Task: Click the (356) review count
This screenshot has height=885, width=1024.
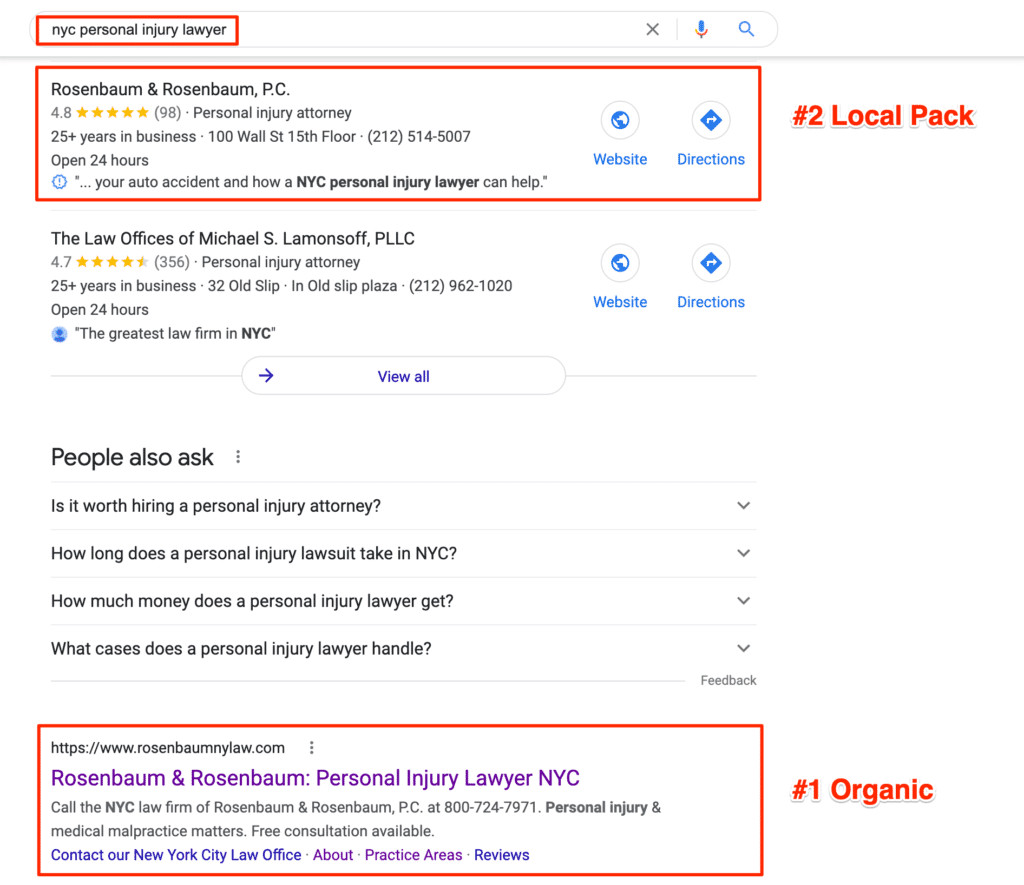Action: [x=172, y=263]
